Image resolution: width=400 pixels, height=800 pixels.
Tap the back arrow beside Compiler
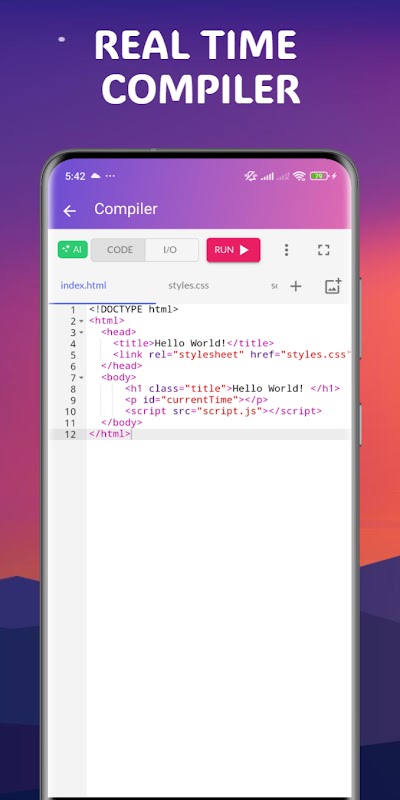tap(69, 211)
